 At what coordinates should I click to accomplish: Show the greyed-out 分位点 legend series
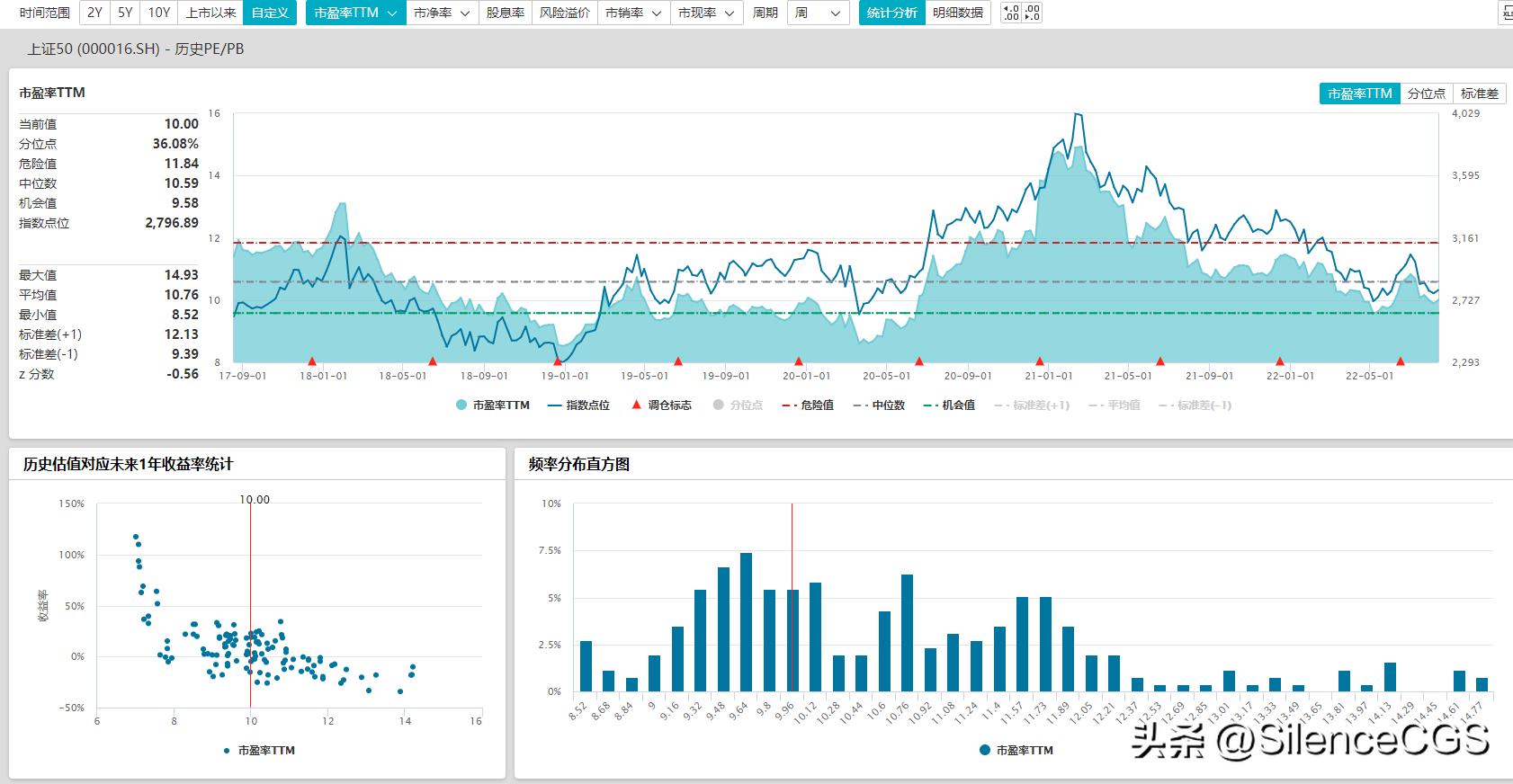coord(738,405)
